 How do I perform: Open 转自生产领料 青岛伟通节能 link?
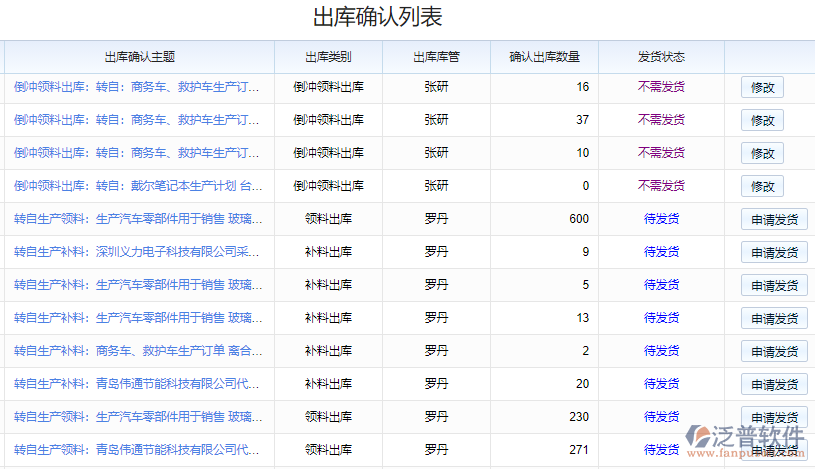point(136,450)
